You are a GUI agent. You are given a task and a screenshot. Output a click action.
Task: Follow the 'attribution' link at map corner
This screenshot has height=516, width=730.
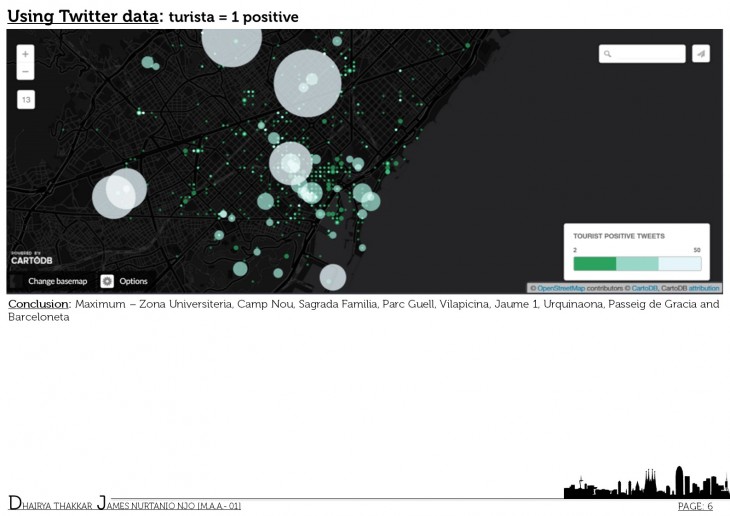(704, 288)
